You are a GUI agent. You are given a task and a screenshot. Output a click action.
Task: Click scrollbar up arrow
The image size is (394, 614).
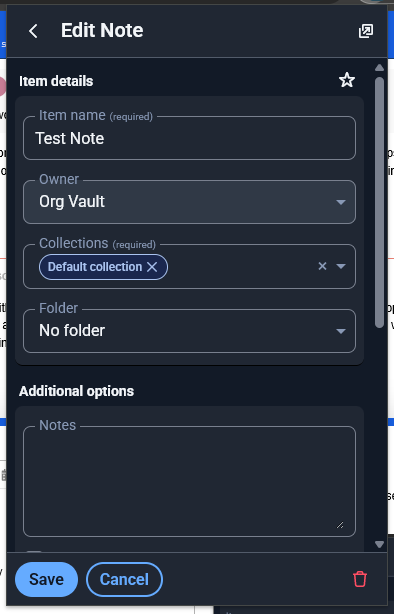pos(379,68)
